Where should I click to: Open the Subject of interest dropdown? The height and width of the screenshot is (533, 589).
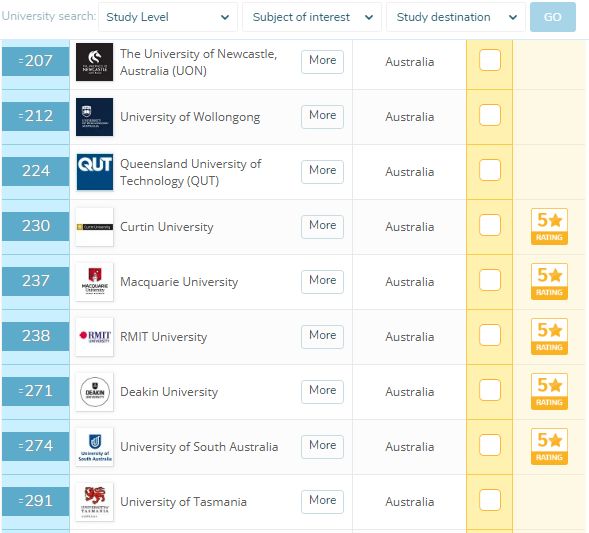coord(312,17)
